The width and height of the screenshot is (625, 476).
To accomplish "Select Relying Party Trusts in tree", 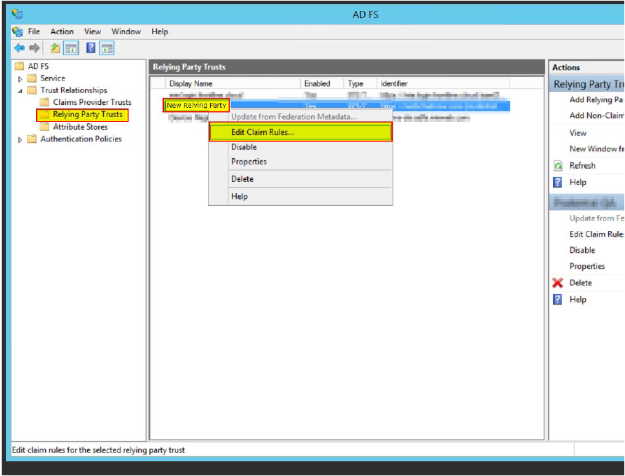I will click(88, 115).
